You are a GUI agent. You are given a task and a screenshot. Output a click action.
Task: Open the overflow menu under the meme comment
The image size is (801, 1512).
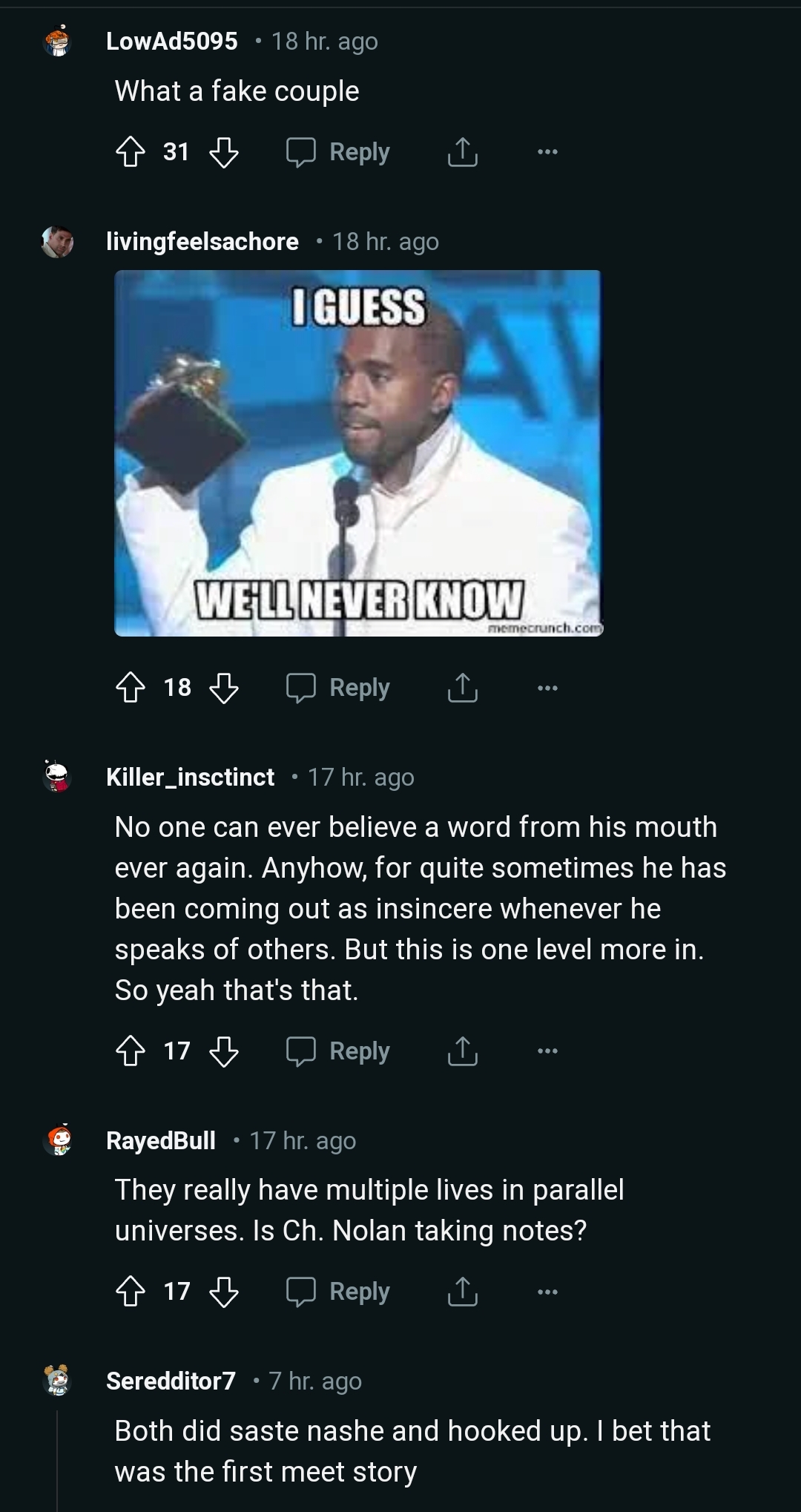click(x=546, y=688)
